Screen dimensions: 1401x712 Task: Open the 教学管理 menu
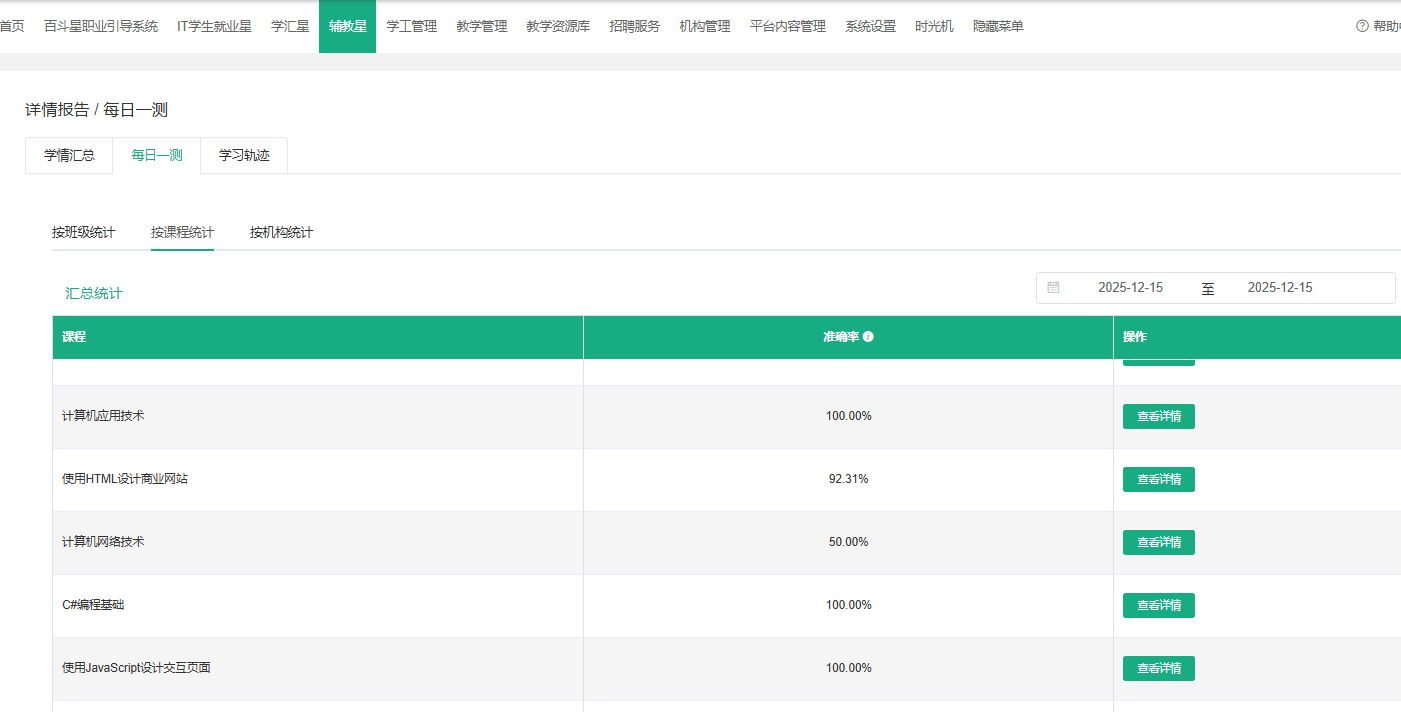tap(481, 27)
